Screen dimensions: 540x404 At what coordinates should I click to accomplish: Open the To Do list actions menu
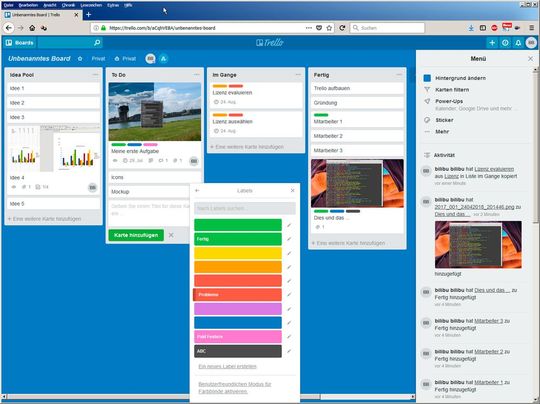(x=197, y=74)
